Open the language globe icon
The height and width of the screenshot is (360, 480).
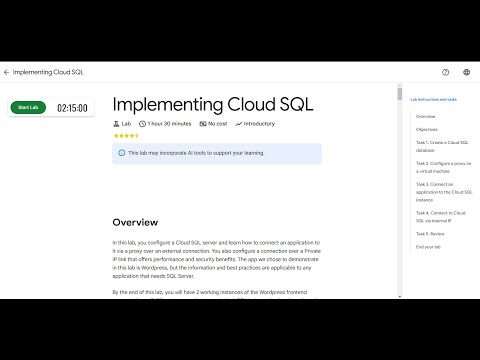[x=466, y=72]
